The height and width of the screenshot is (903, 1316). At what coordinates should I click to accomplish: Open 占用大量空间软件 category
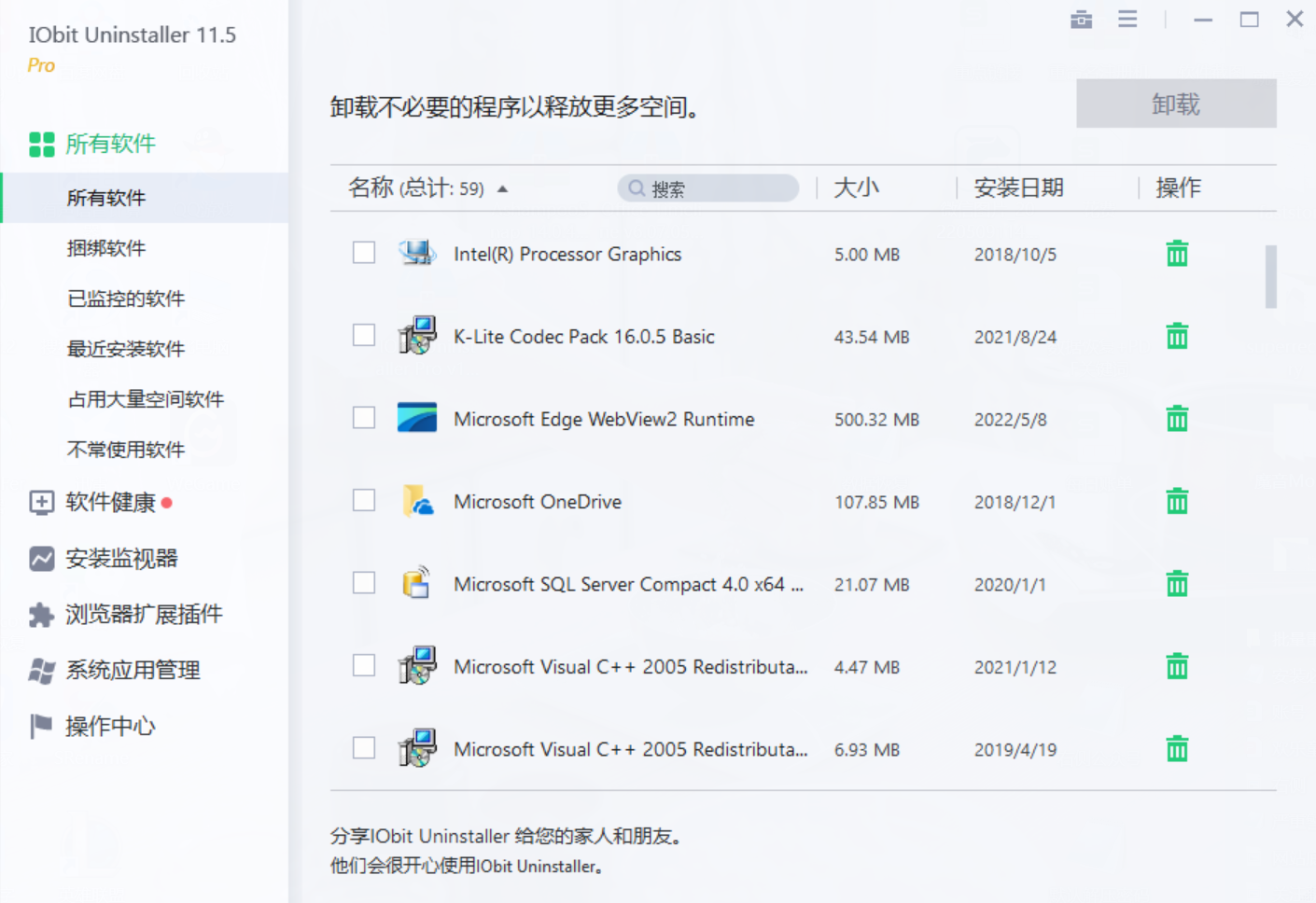tap(145, 399)
